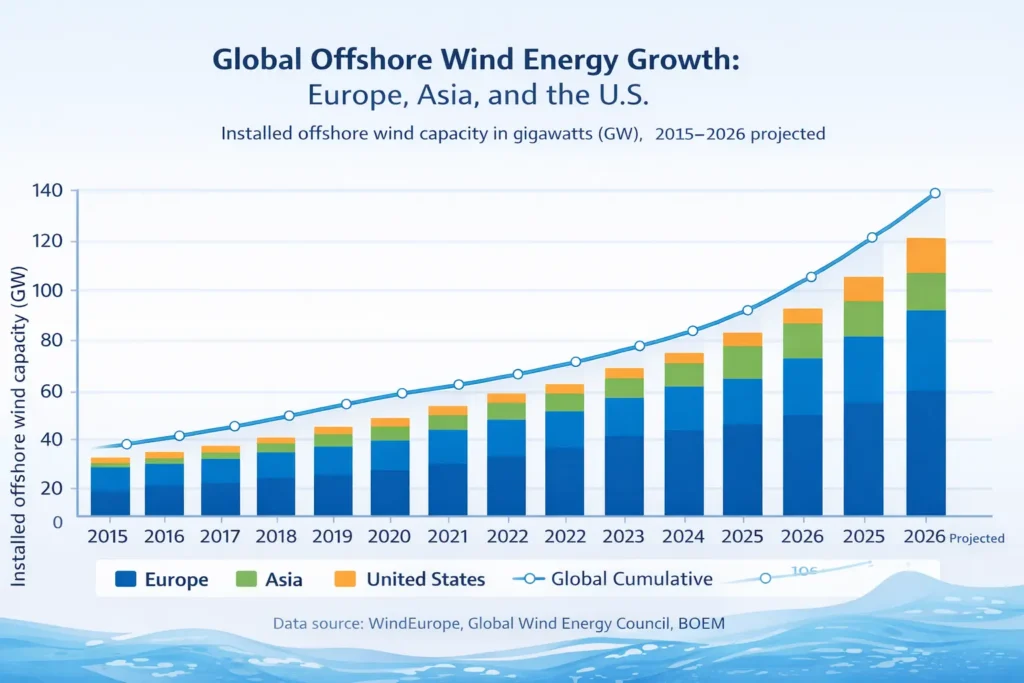Select the orange United States legend swatch

coord(346,579)
